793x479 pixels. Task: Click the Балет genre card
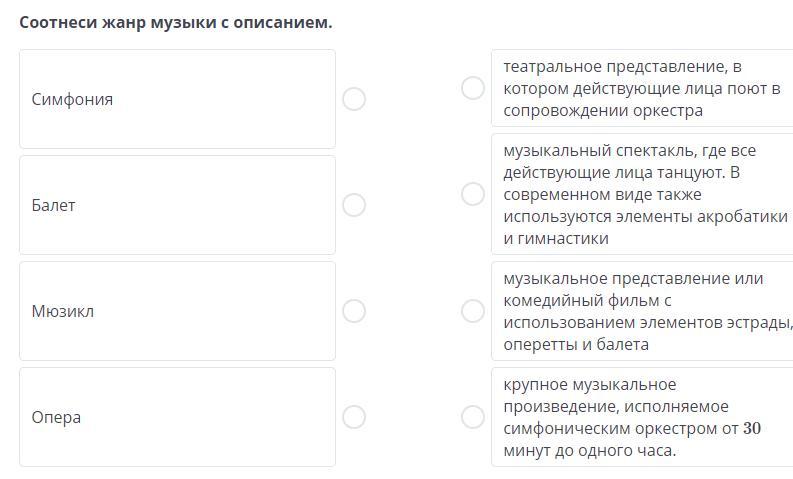click(177, 205)
